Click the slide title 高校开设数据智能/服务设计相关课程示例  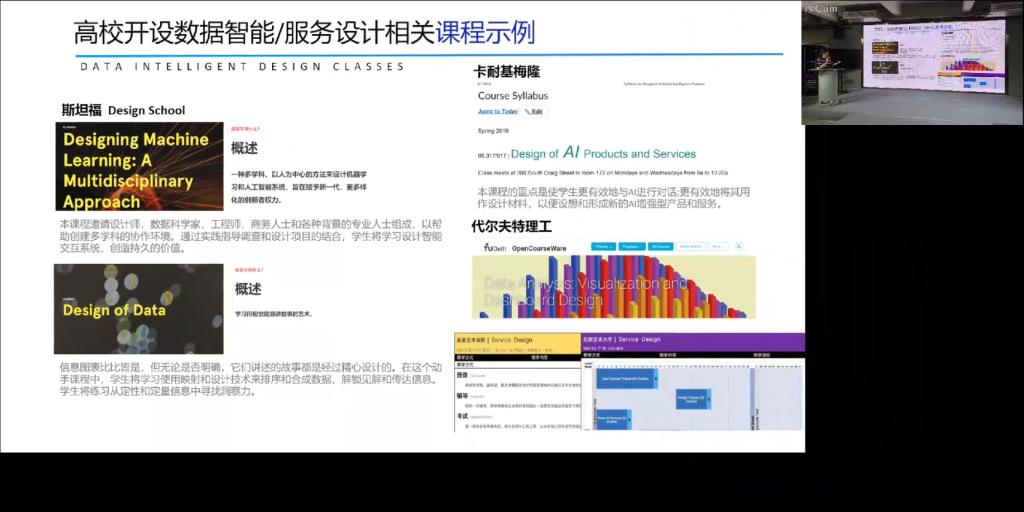[x=304, y=33]
